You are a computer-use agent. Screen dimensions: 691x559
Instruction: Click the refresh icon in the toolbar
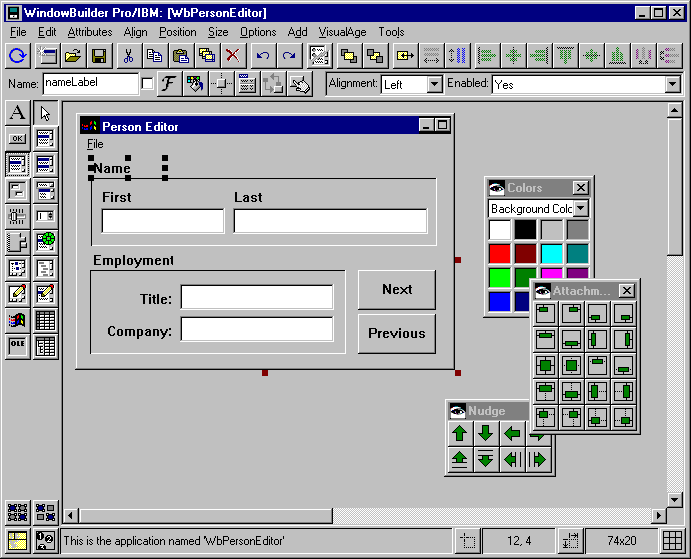18,56
